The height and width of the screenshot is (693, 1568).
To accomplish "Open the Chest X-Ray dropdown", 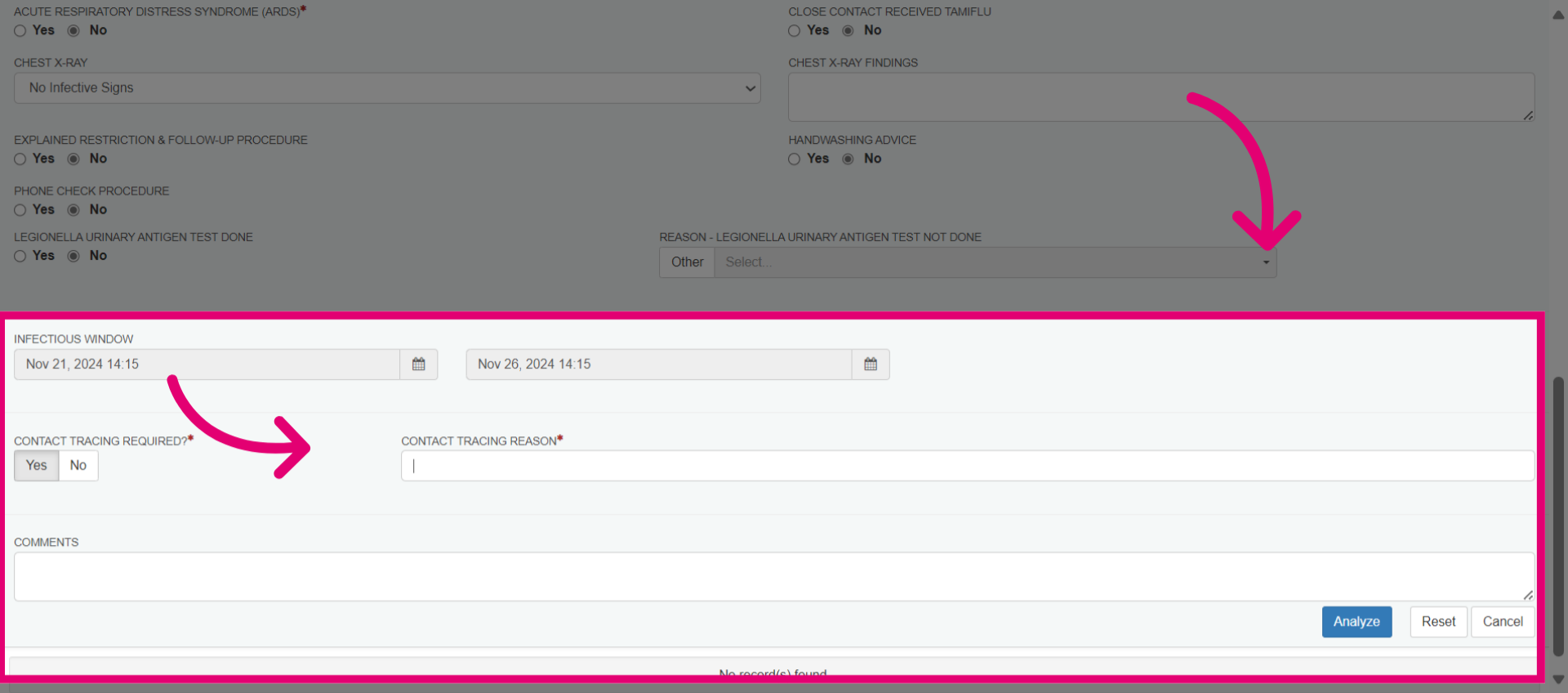I will (387, 88).
